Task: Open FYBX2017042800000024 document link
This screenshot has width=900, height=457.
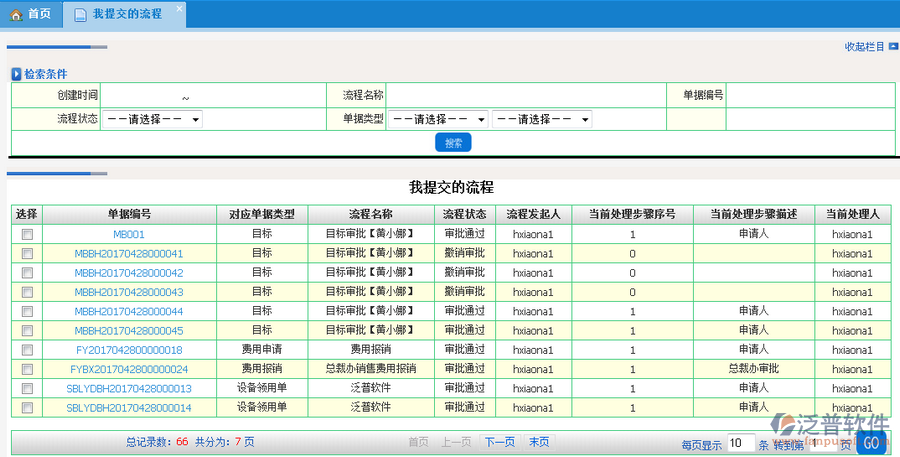Action: tap(128, 369)
